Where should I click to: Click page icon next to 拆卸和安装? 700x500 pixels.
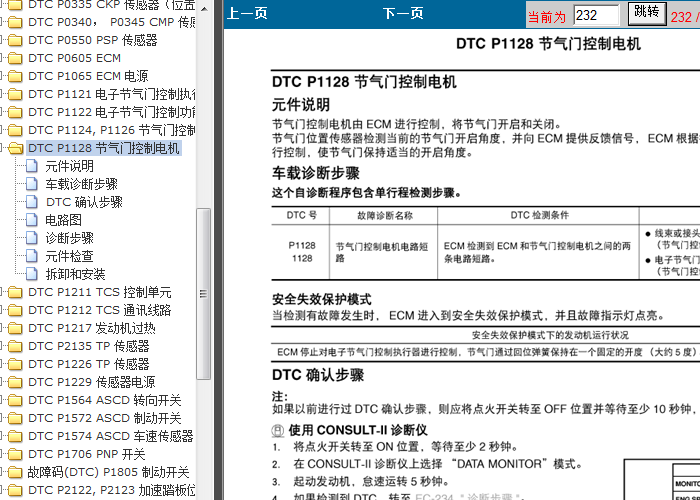[32, 274]
